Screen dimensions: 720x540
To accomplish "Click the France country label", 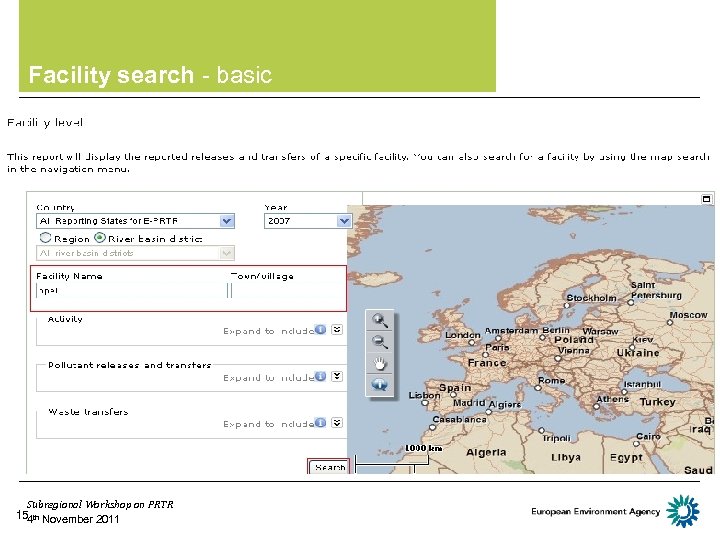I will (487, 363).
